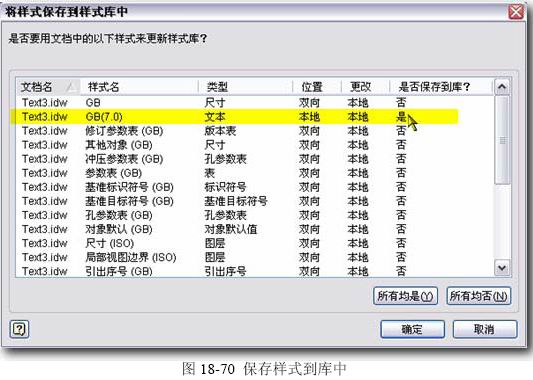The image size is (533, 380).
Task: Sort by the 类型 column header
Action: click(246, 87)
